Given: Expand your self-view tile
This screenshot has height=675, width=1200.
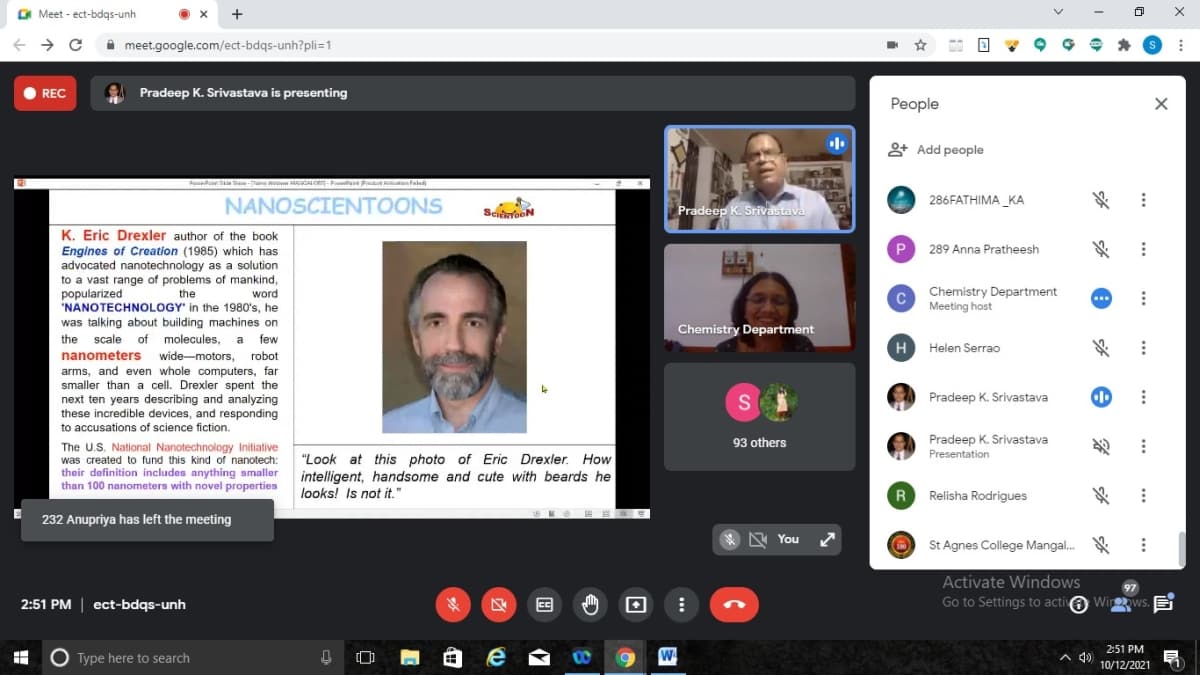Looking at the screenshot, I should 827,539.
